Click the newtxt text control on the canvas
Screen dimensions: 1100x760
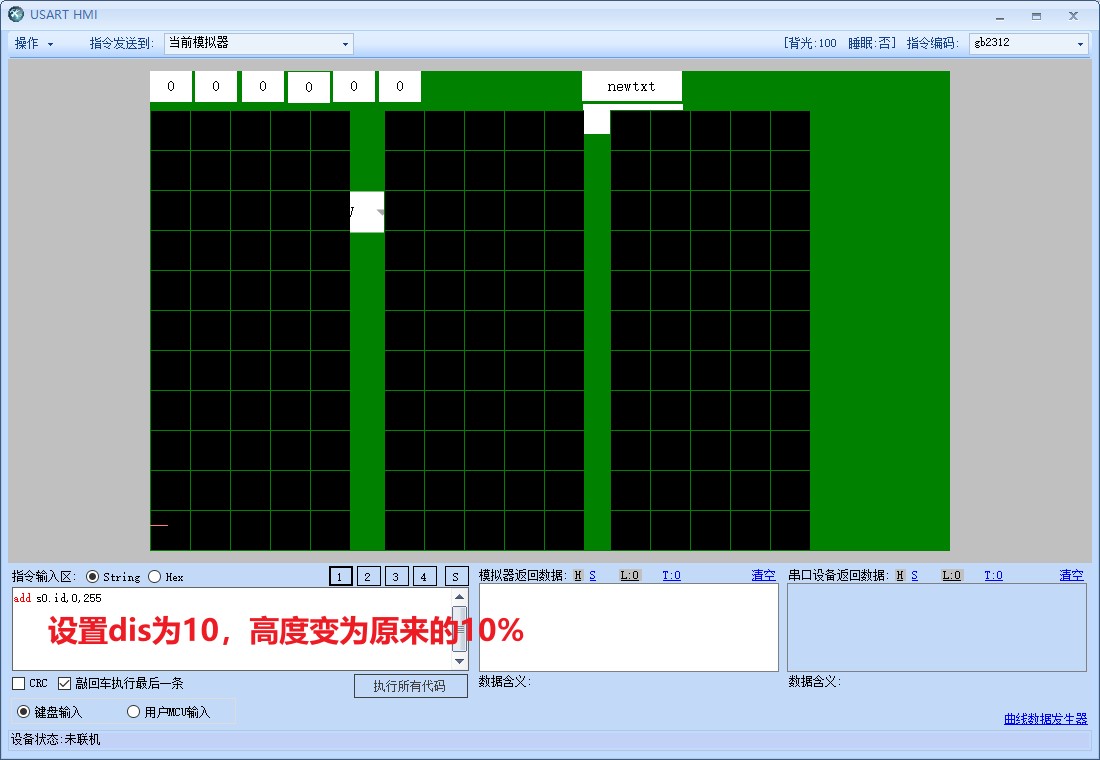[x=631, y=87]
